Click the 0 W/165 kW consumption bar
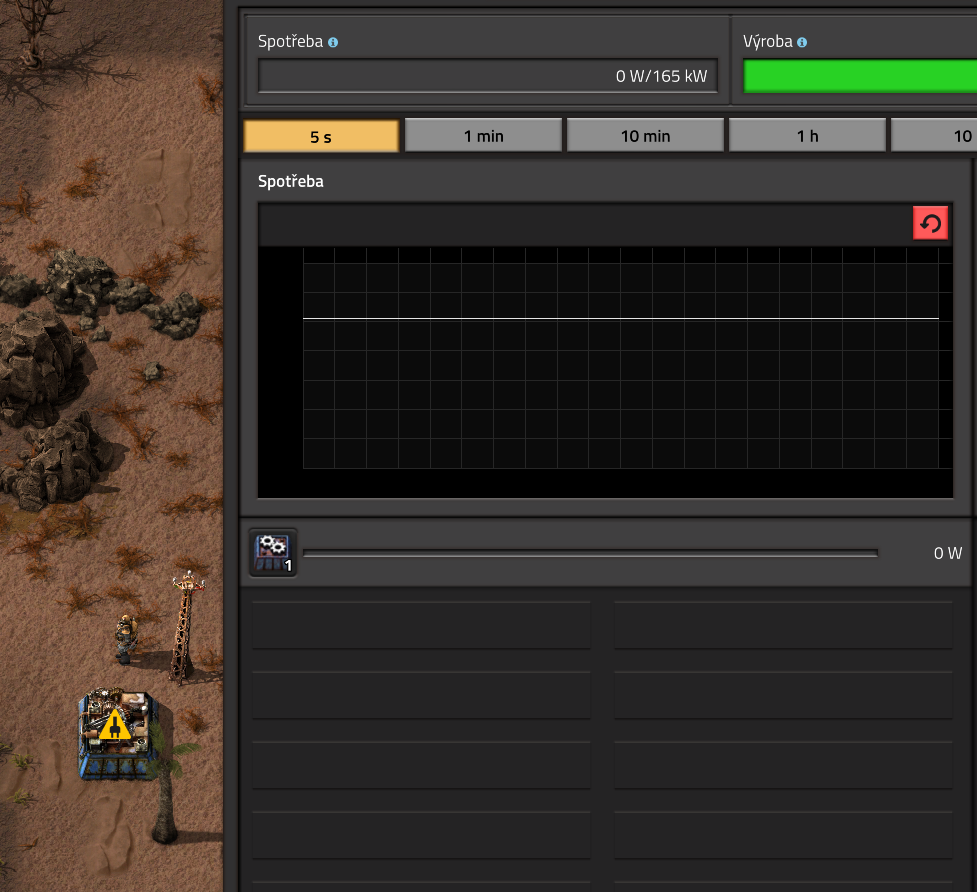Image resolution: width=977 pixels, height=892 pixels. (488, 76)
